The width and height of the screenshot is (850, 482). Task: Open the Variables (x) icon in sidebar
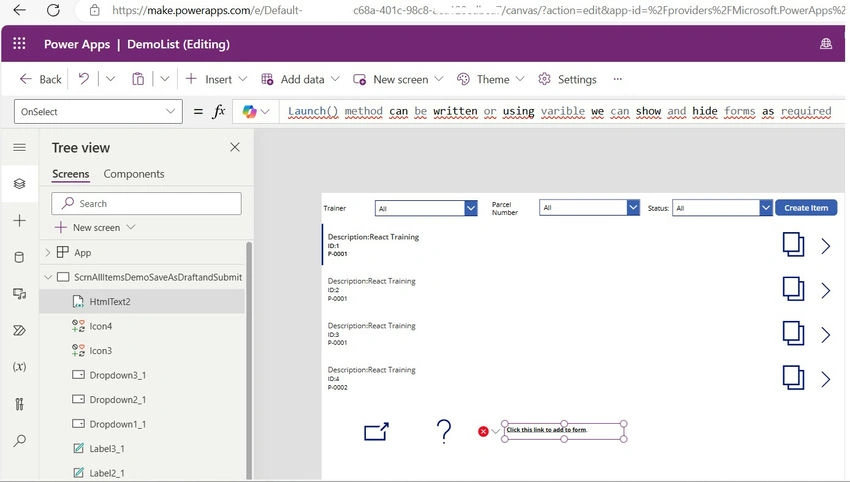(20, 367)
